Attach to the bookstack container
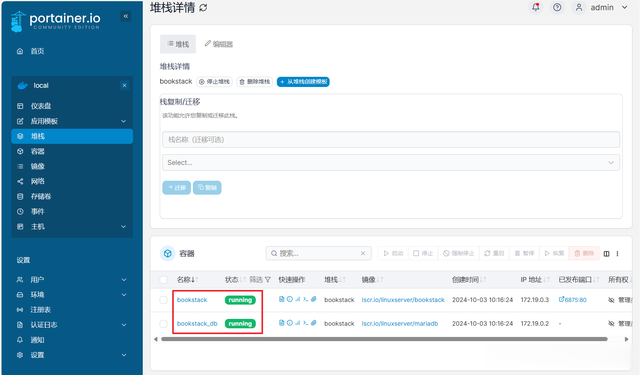Screen dimensions: 640x375 point(313,299)
